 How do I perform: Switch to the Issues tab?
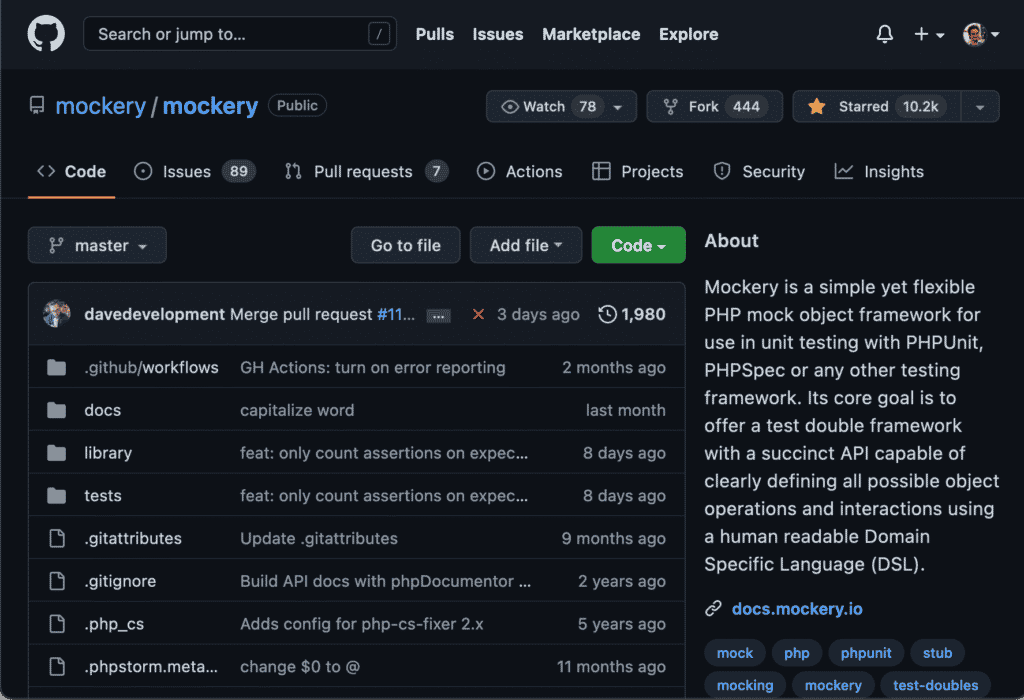(186, 171)
